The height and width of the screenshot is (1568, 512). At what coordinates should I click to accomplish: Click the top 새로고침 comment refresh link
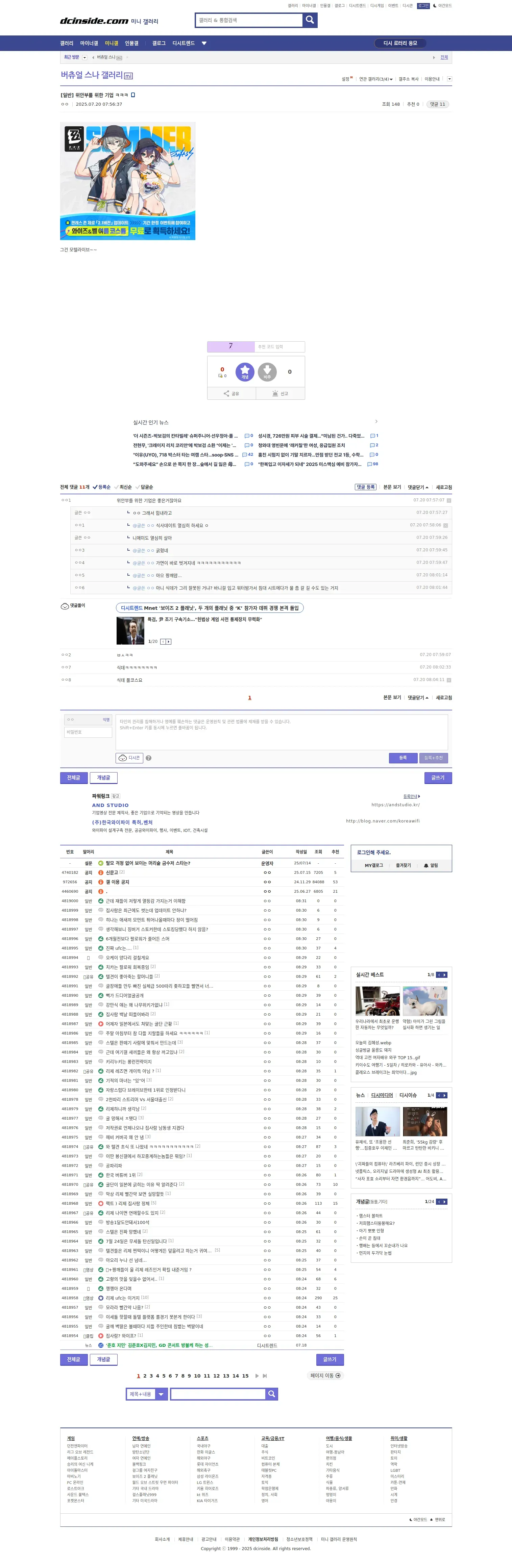pos(444,487)
